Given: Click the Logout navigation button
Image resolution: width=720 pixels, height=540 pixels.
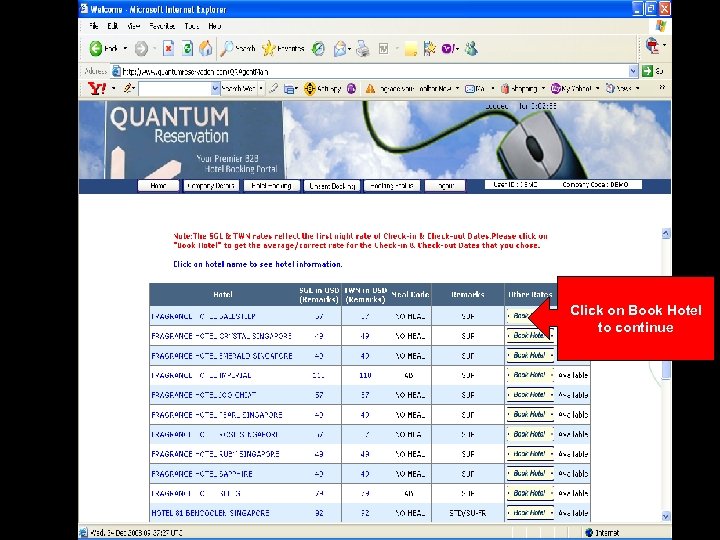Looking at the screenshot, I should coord(445,186).
